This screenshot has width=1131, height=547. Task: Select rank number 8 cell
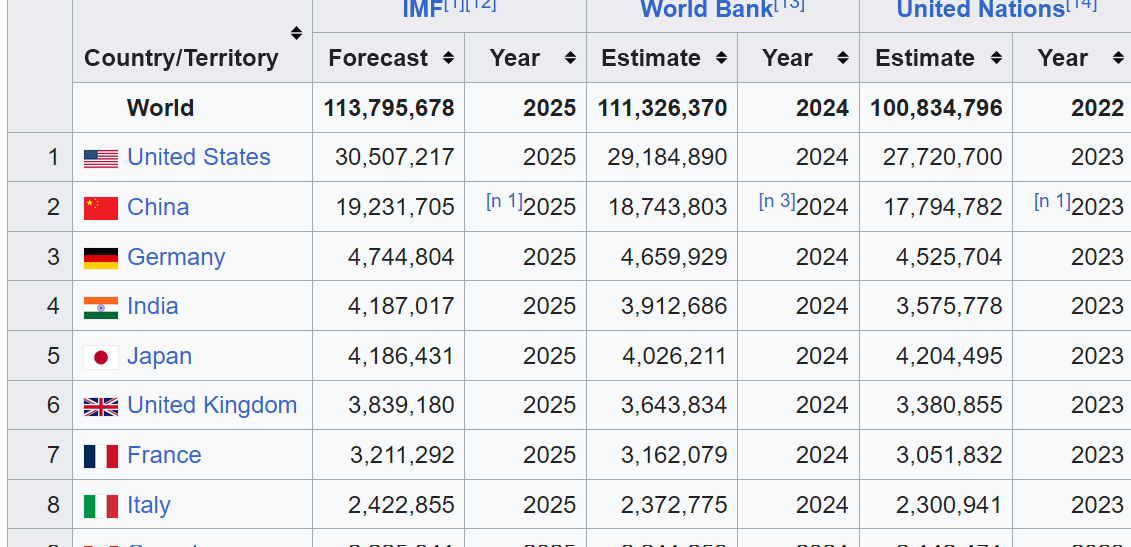[x=40, y=505]
